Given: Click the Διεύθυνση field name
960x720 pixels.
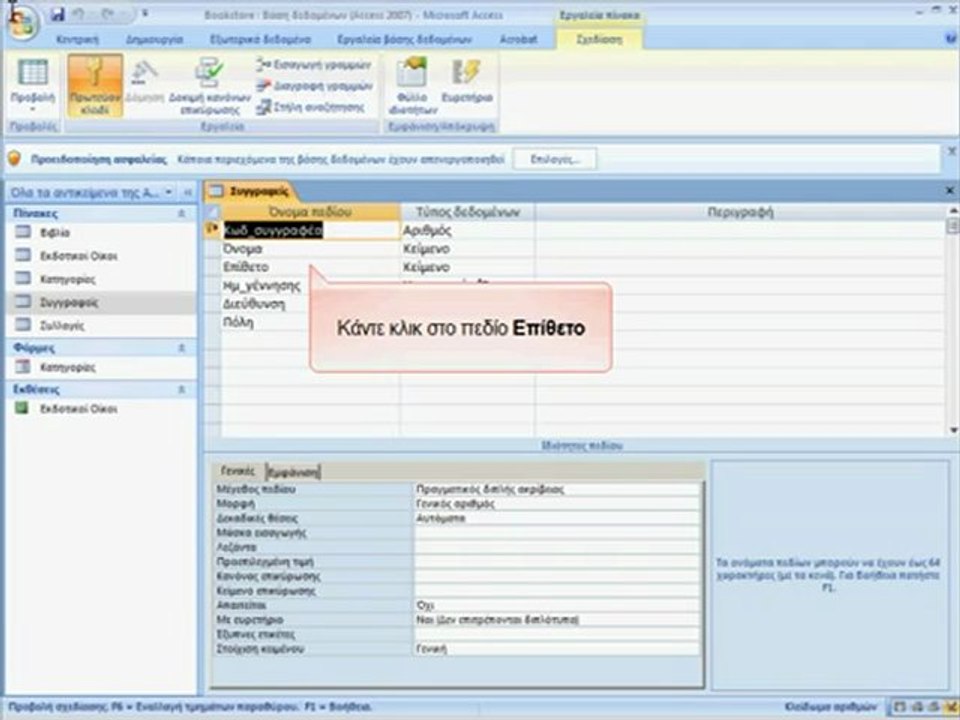Looking at the screenshot, I should coord(254,304).
